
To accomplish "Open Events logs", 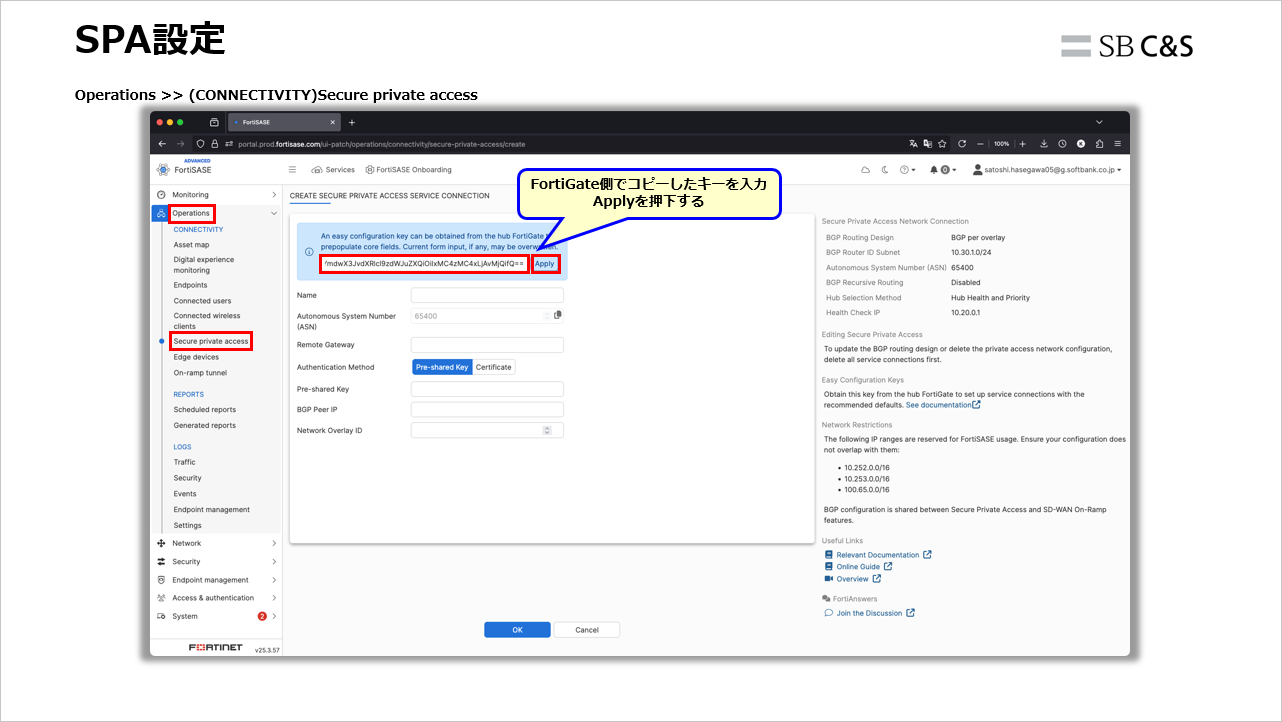I will (185, 494).
